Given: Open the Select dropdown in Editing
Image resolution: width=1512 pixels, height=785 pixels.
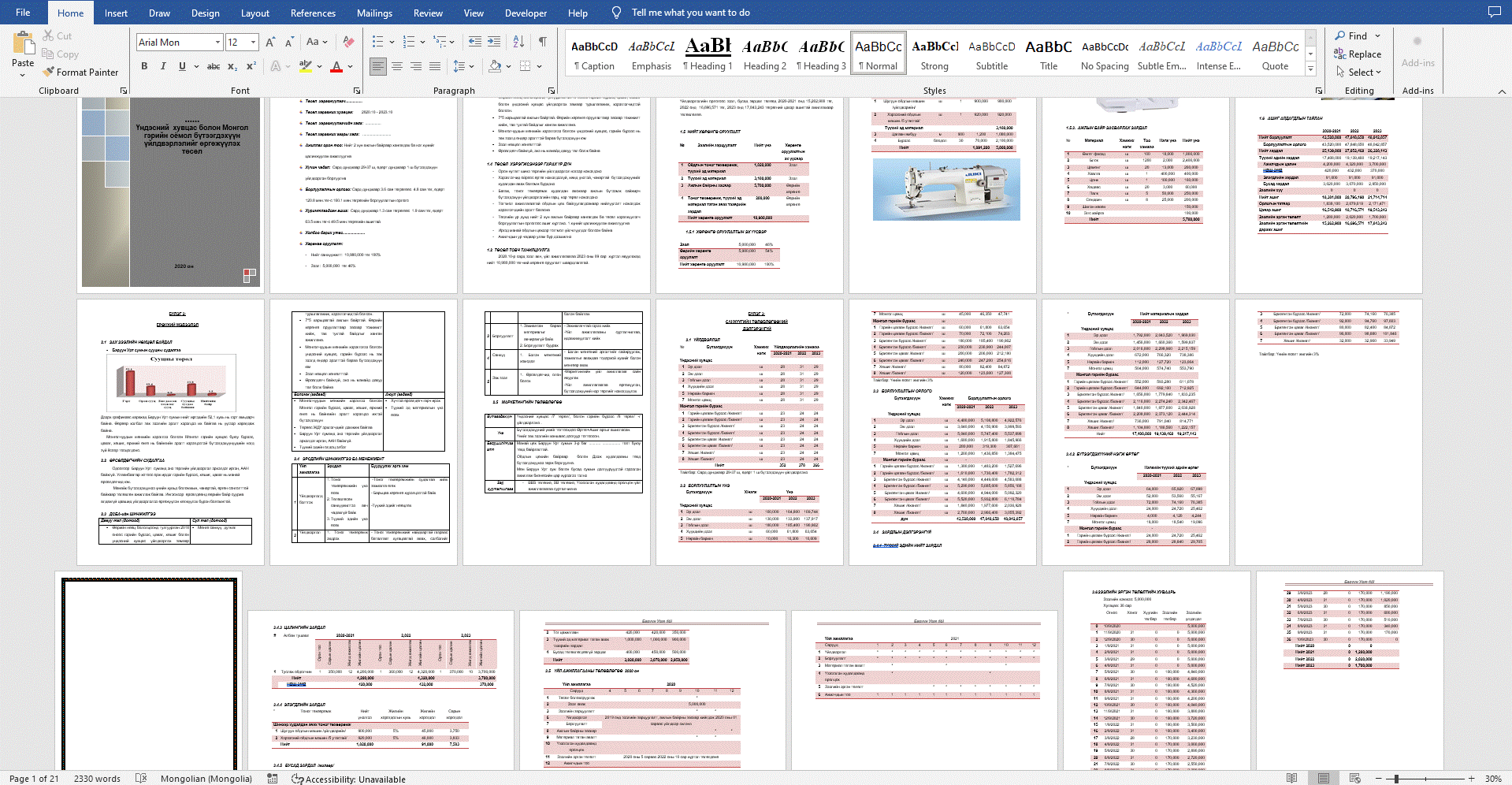Looking at the screenshot, I should 1359,72.
